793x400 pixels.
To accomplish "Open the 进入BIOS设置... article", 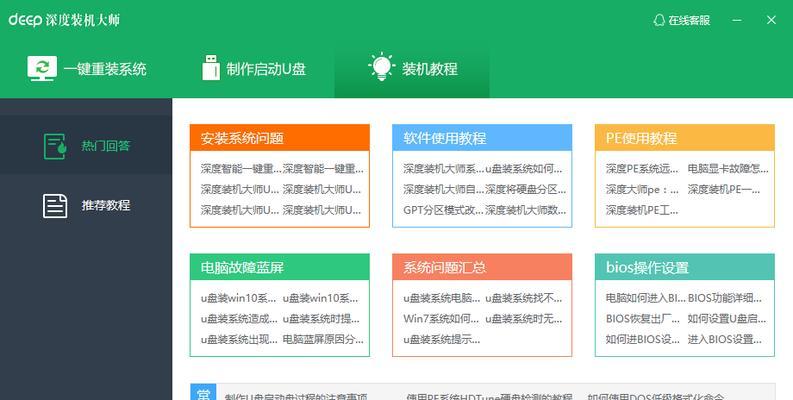I will [x=724, y=340].
